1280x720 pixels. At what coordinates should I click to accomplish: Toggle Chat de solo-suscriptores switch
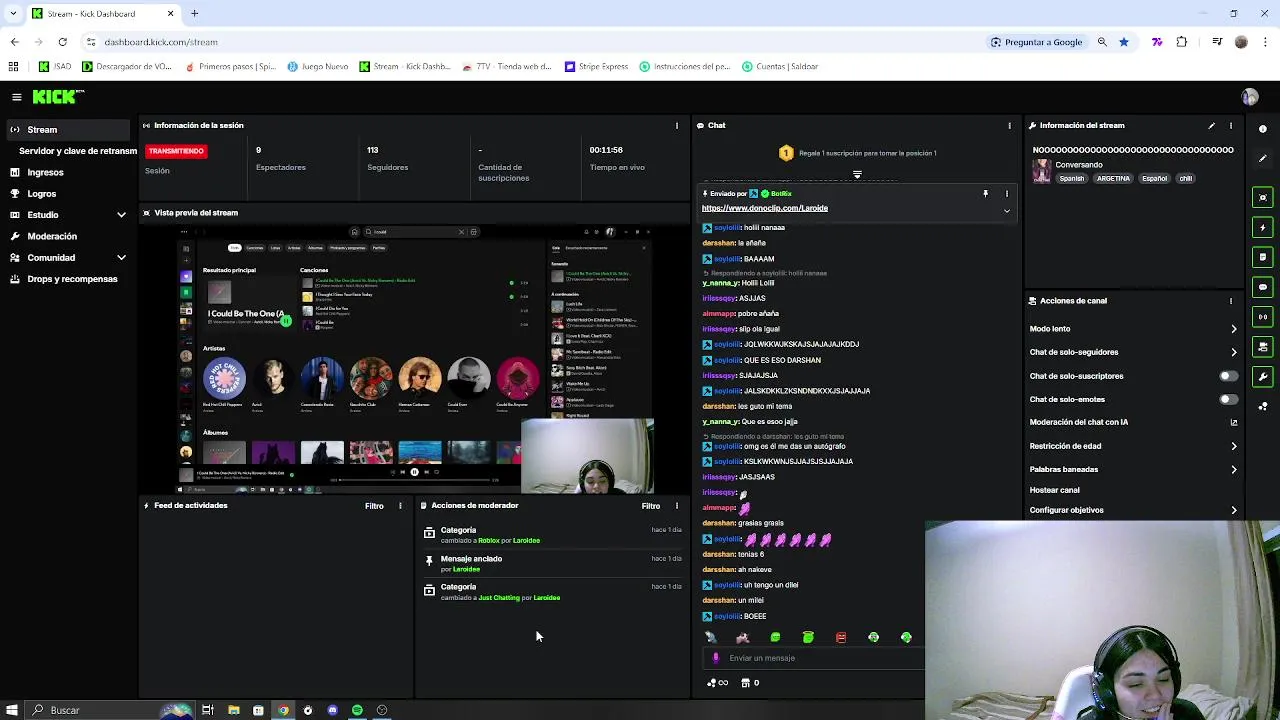tap(1228, 376)
